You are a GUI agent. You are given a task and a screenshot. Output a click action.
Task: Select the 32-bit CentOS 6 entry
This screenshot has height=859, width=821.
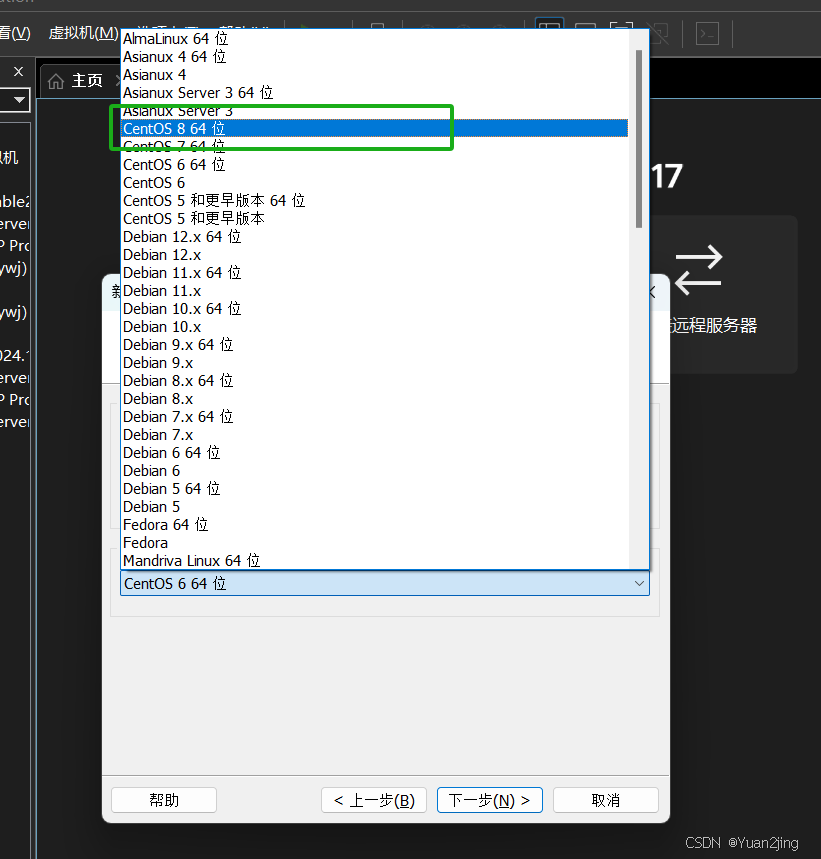375,183
